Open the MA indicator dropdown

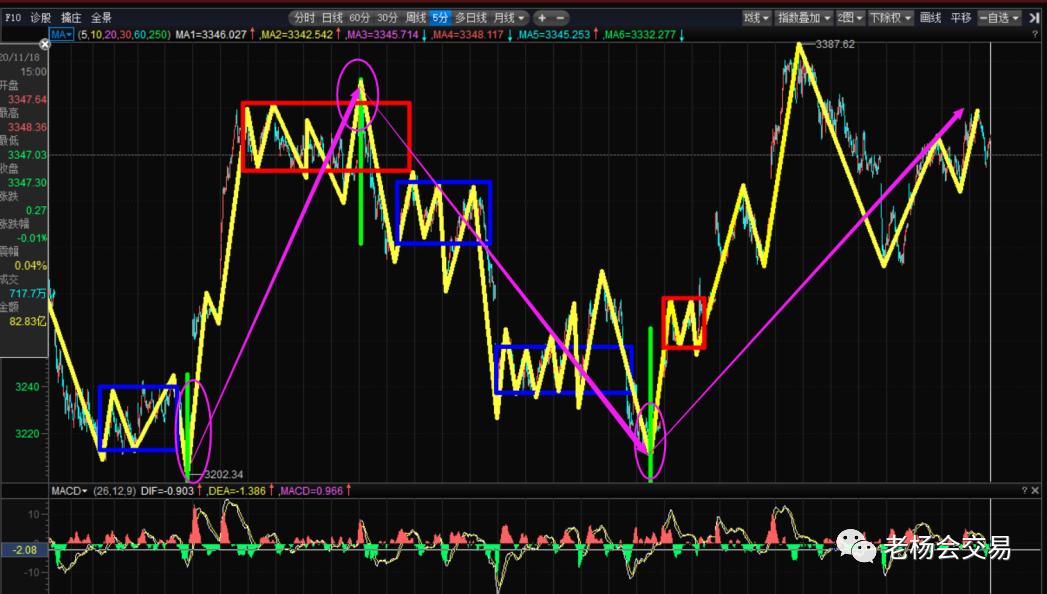pos(62,35)
